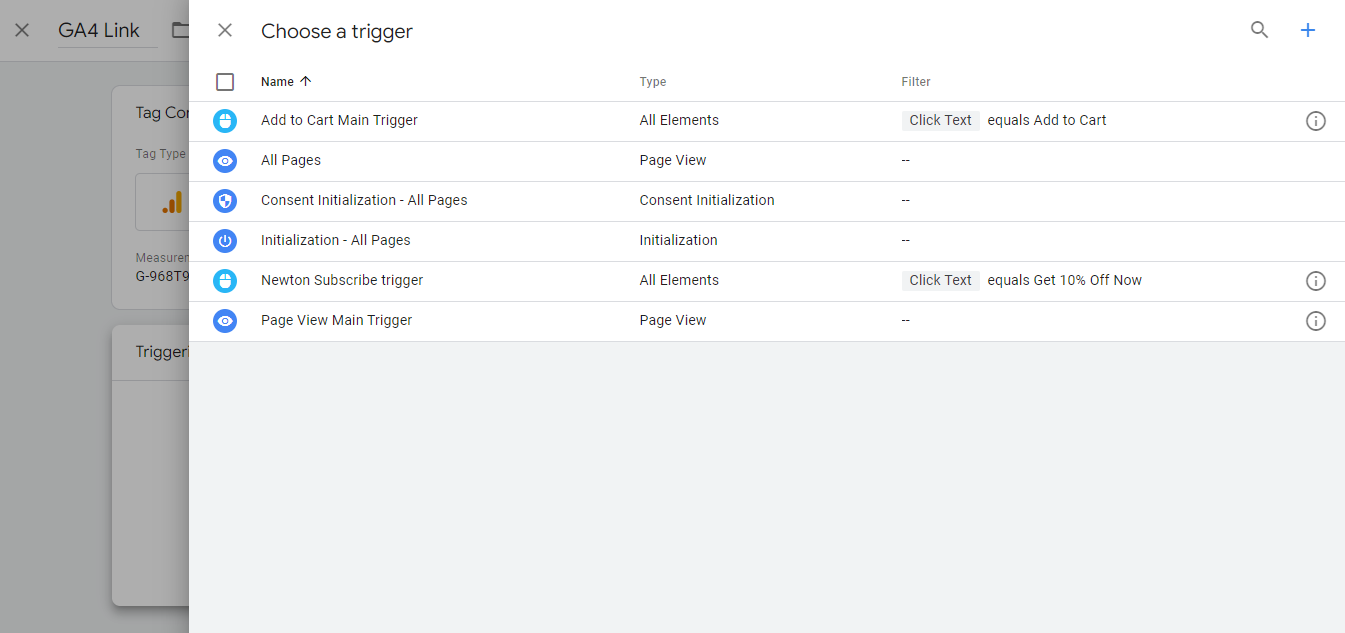
Task: Click the All Pages eye icon
Action: tap(225, 161)
